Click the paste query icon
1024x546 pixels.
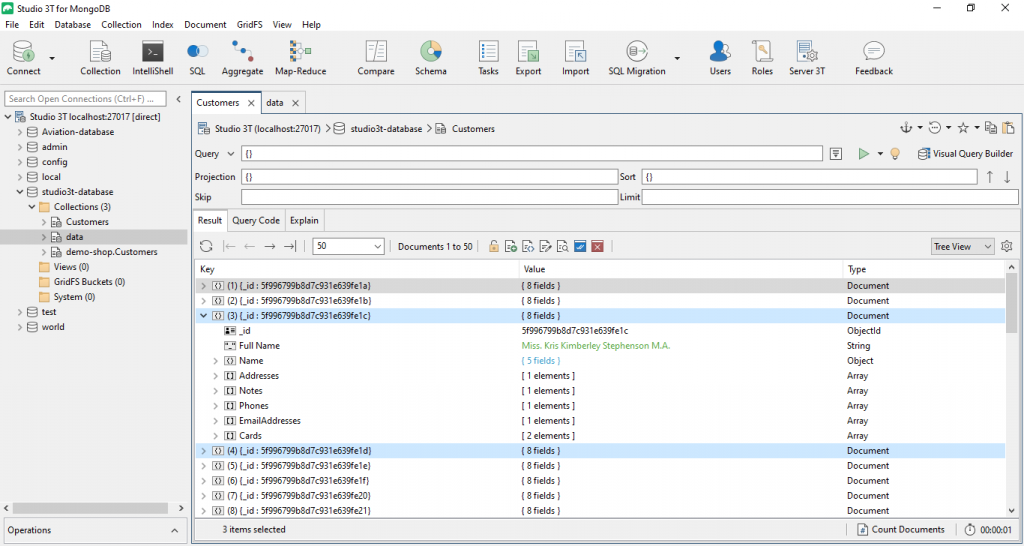point(1008,128)
